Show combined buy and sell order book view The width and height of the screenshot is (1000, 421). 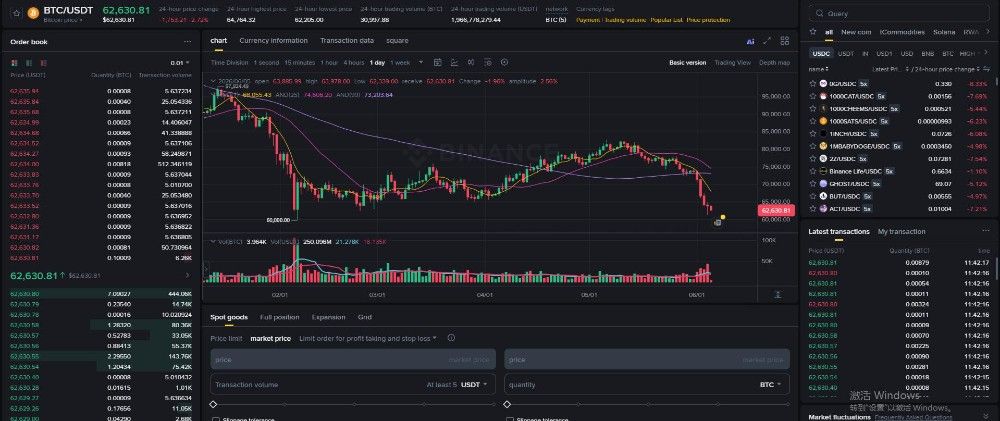pos(15,63)
